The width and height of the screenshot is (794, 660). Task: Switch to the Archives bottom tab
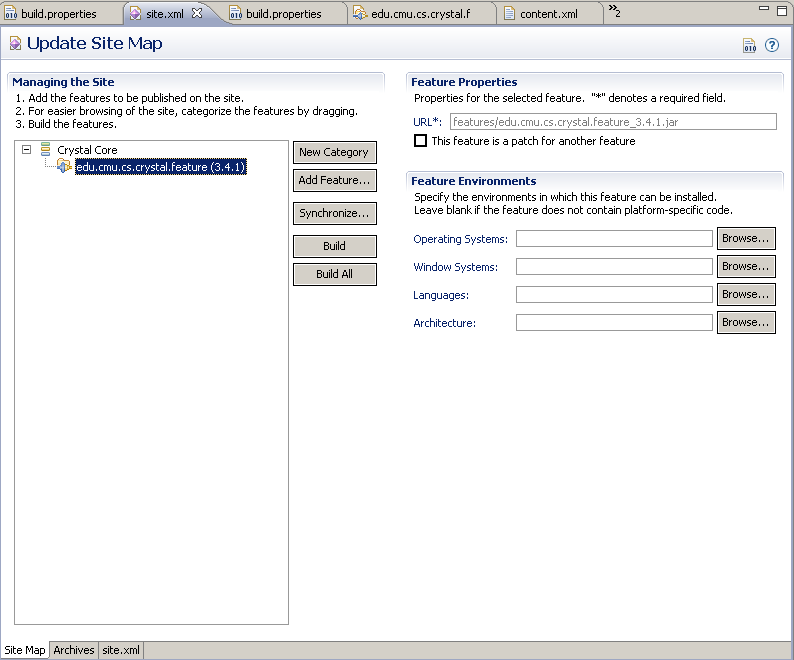(x=74, y=650)
